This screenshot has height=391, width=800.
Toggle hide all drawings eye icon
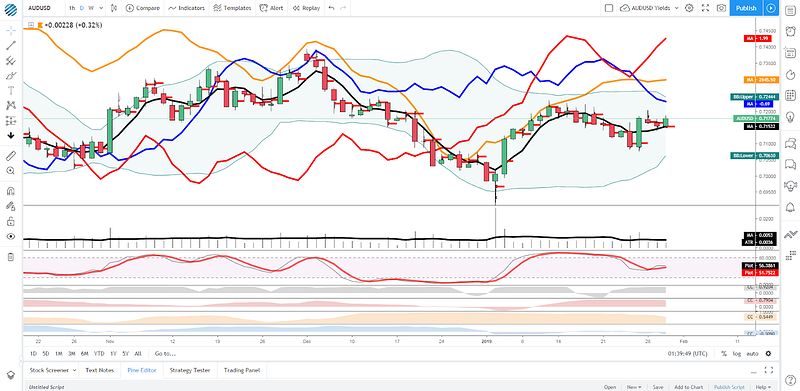tap(11, 236)
